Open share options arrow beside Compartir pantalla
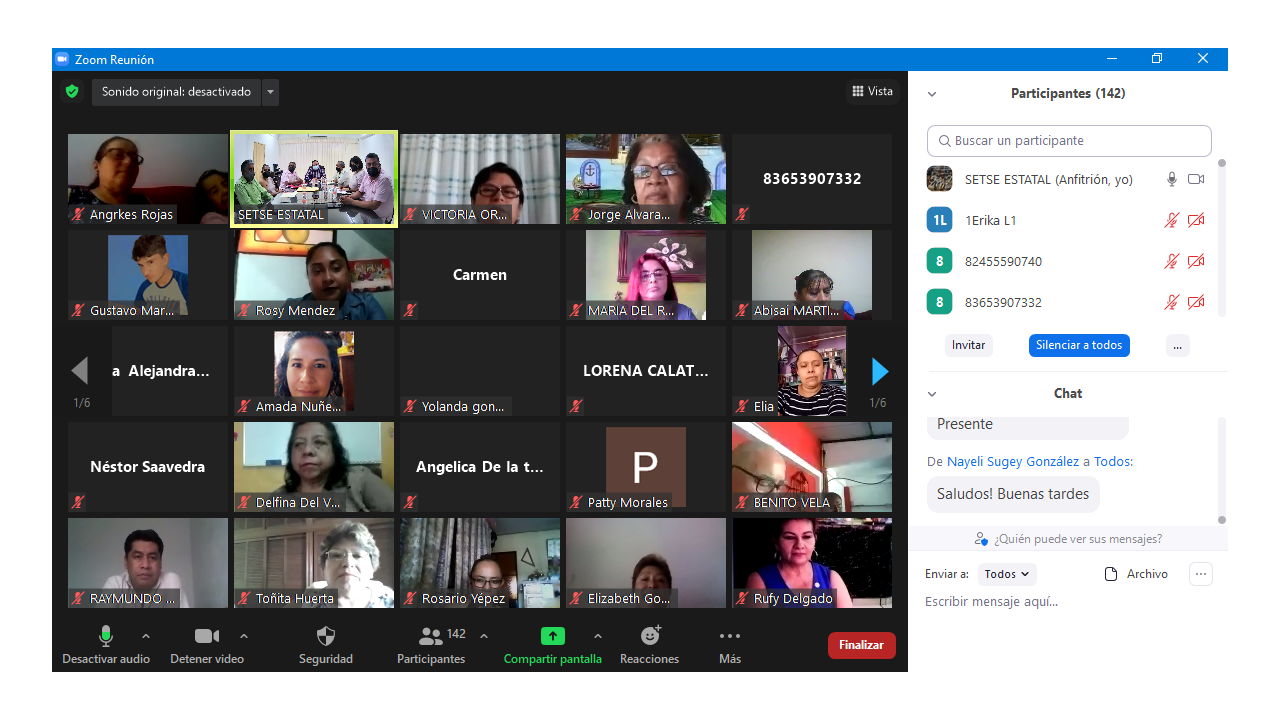Screen dimensions: 1280x720 pyautogui.click(x=598, y=636)
